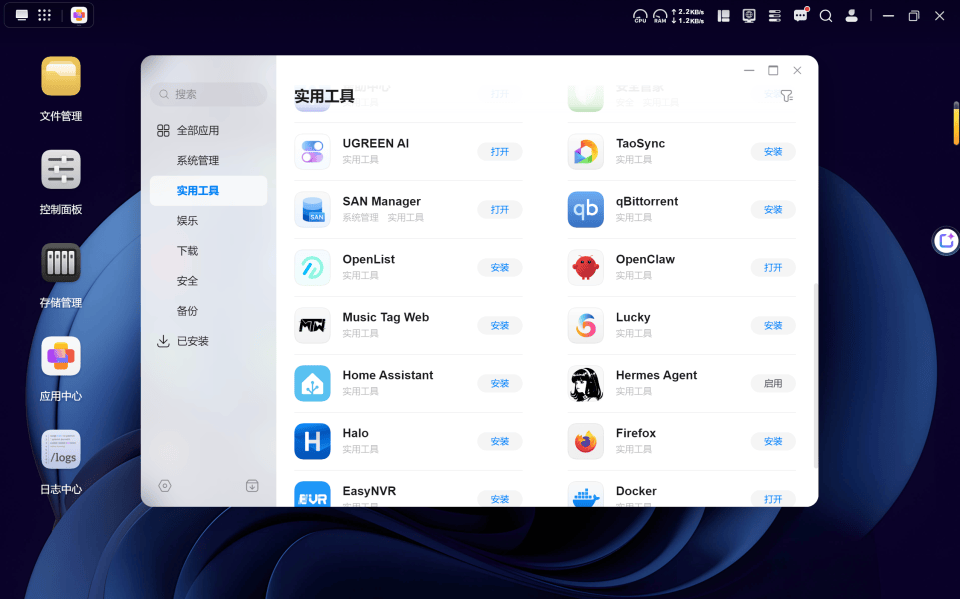960x599 pixels.
Task: Install EasyNVR
Action: [x=500, y=499]
